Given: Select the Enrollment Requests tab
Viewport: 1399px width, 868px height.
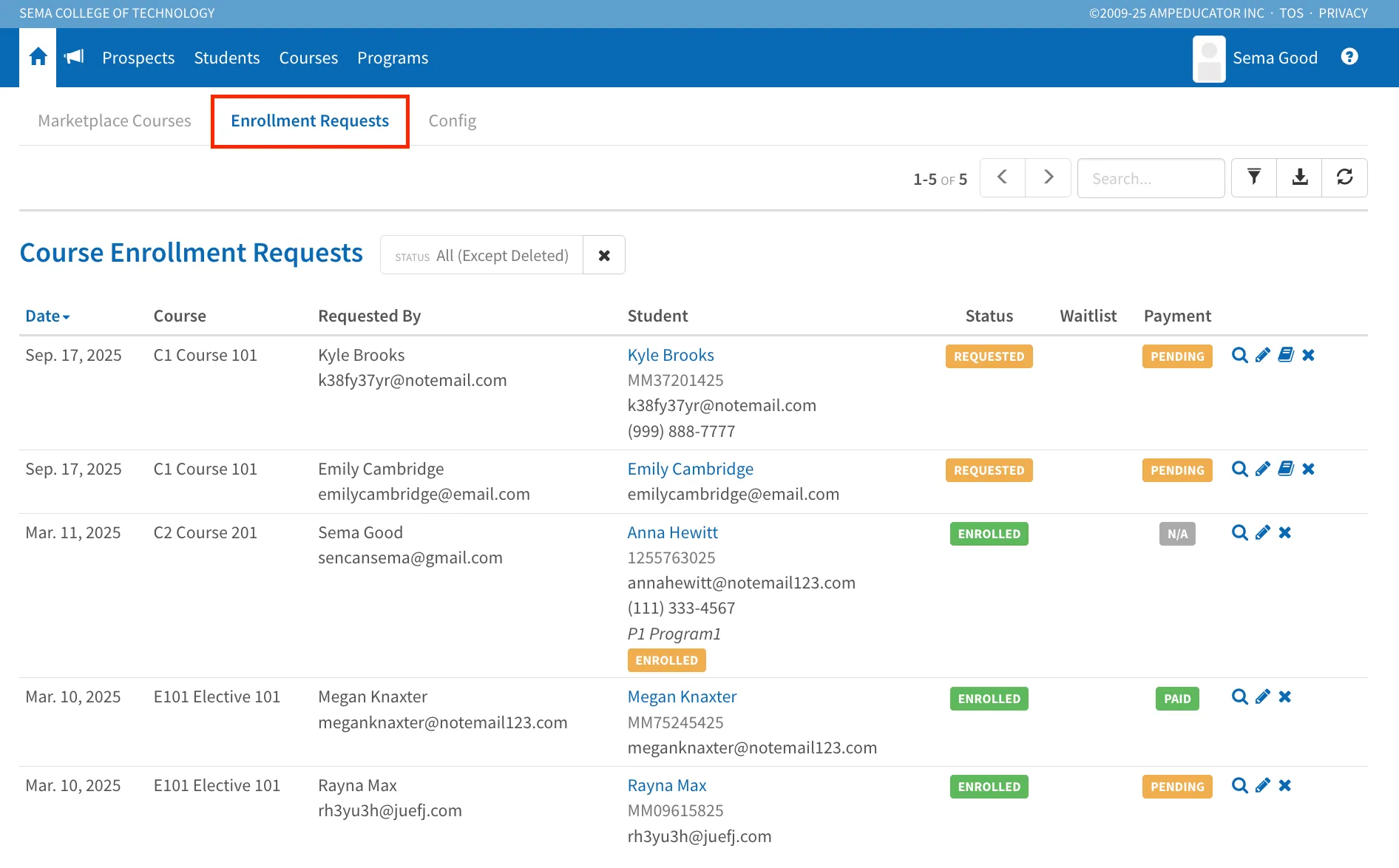Looking at the screenshot, I should pos(310,121).
